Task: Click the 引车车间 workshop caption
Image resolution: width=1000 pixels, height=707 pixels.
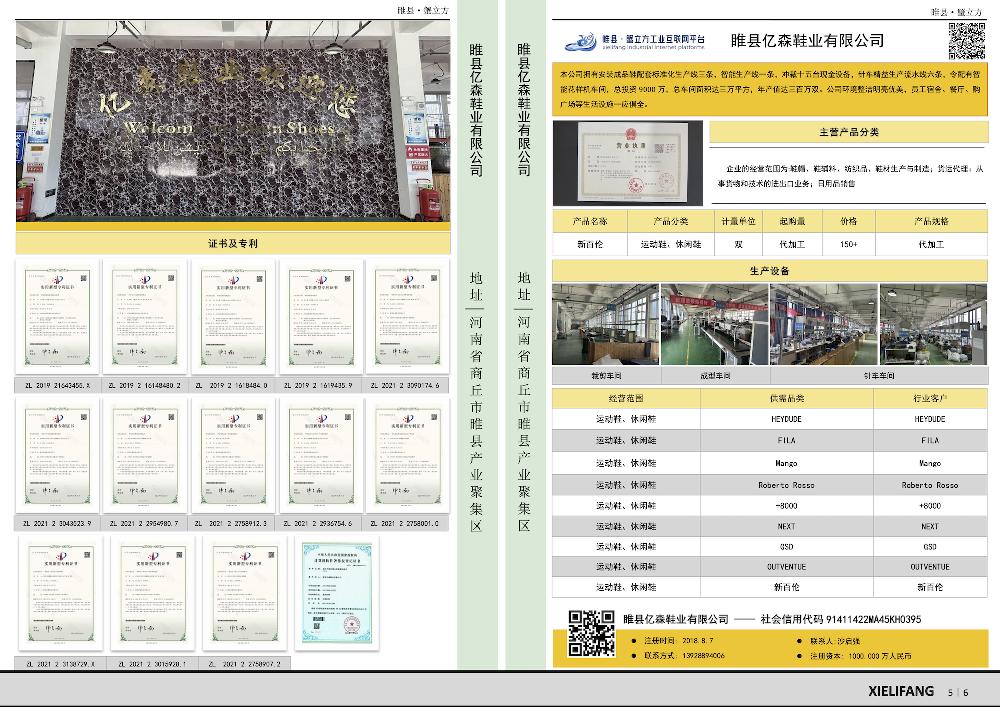Action: [879, 375]
